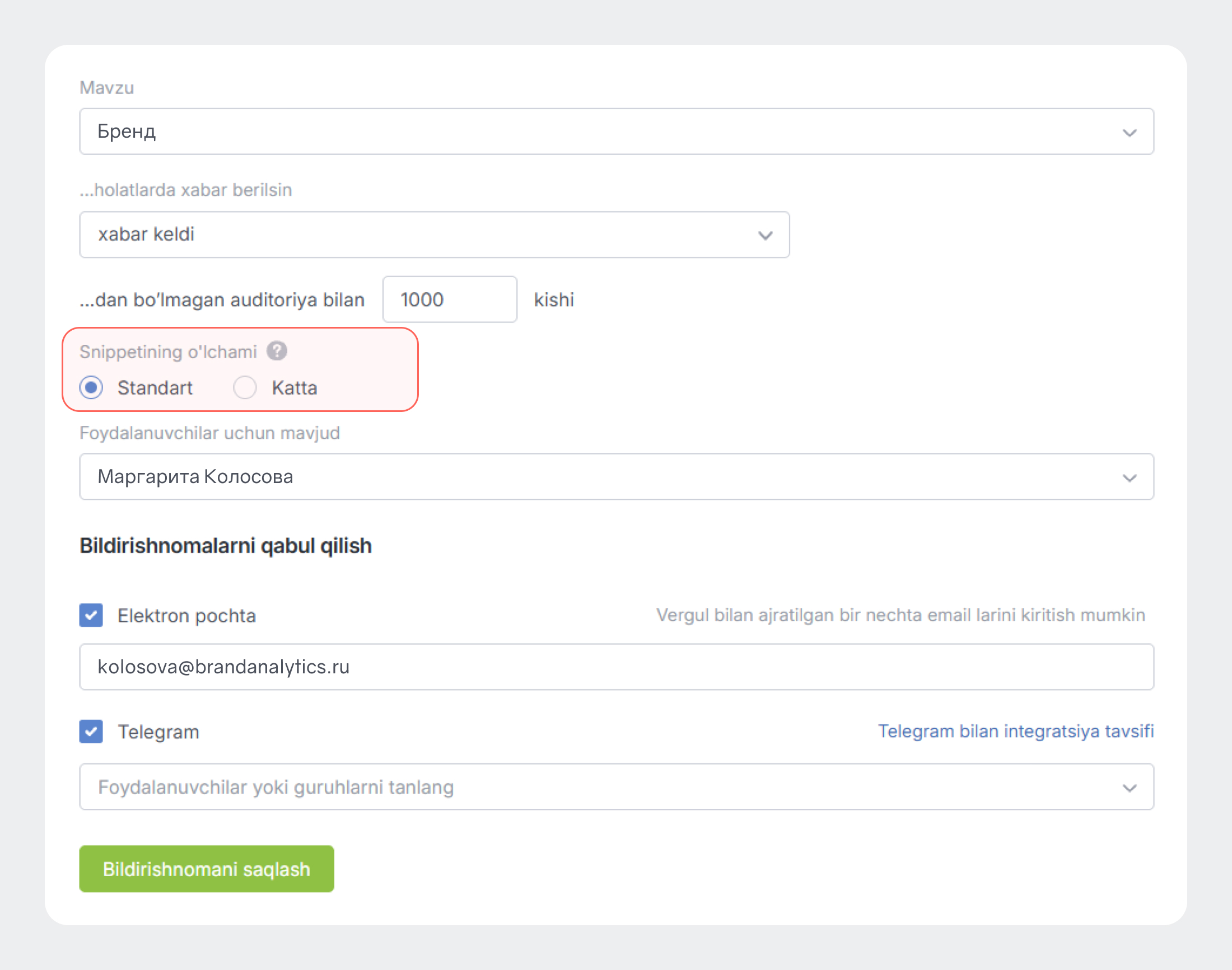Uncheck the Elektron pochta checkbox
This screenshot has height=970, width=1232.
(91, 615)
